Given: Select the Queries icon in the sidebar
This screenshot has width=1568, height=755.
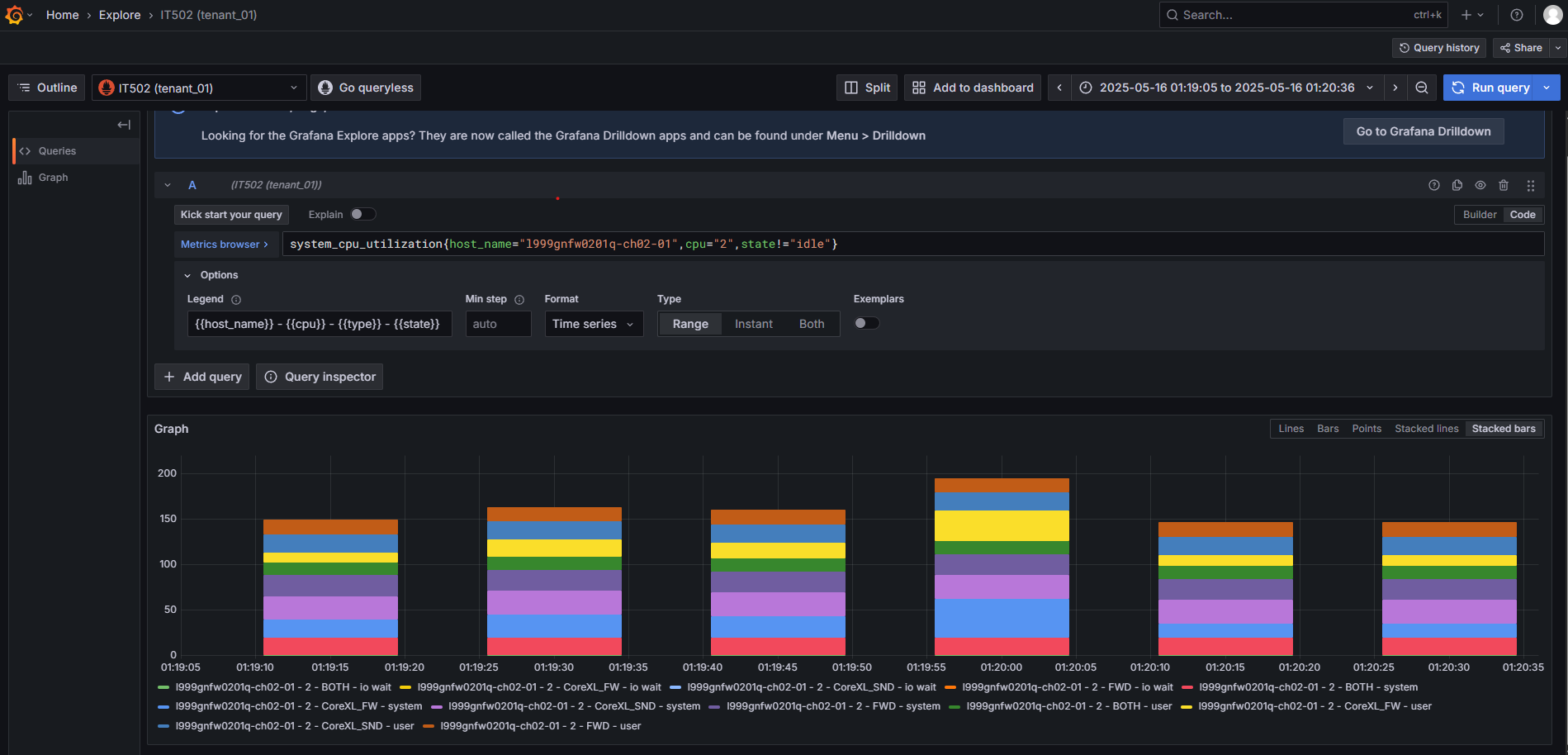Looking at the screenshot, I should point(25,150).
